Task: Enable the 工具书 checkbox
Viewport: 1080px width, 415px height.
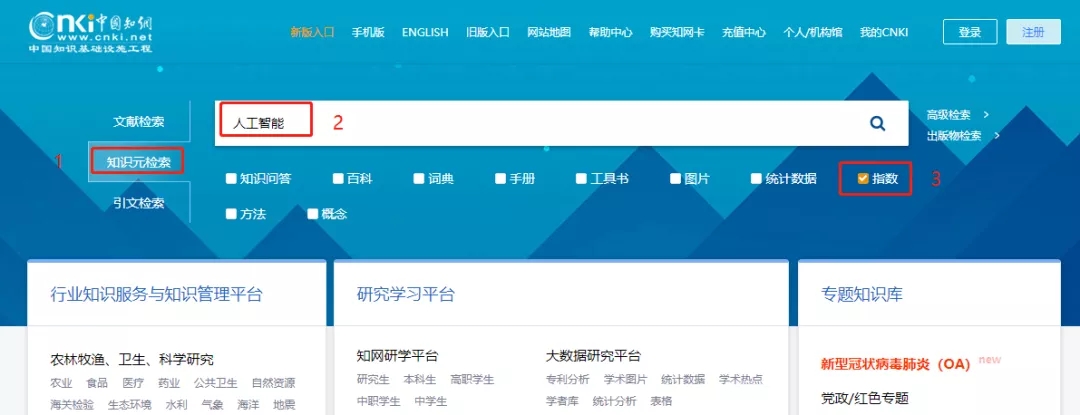Action: click(x=581, y=179)
